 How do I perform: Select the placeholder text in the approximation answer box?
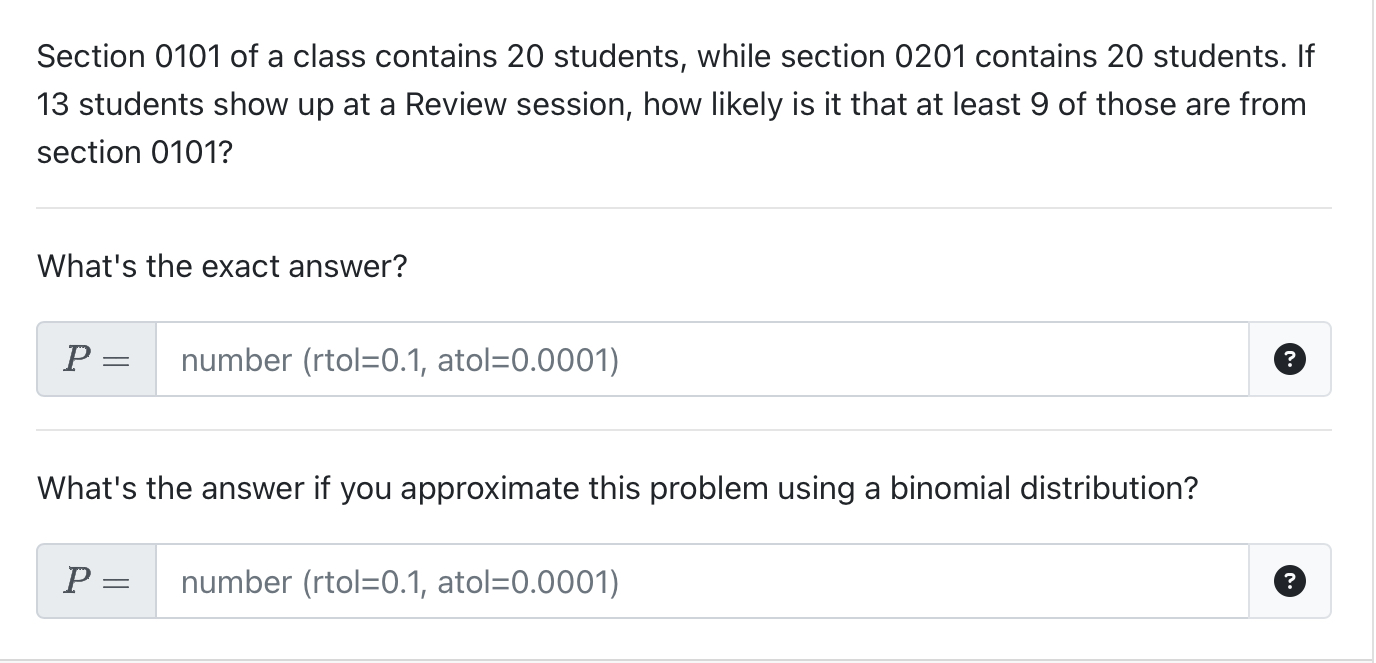click(397, 582)
